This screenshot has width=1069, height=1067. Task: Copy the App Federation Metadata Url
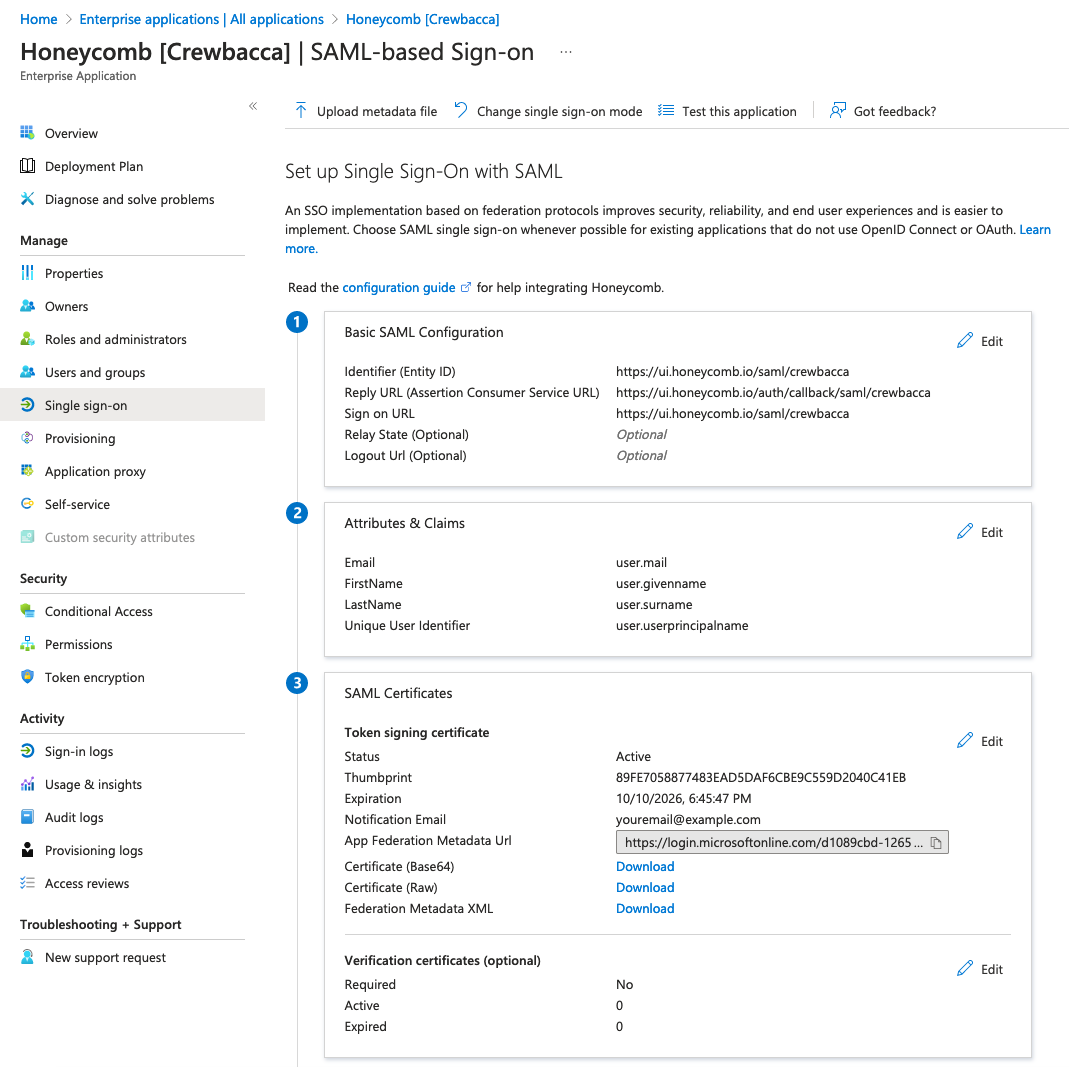[936, 842]
